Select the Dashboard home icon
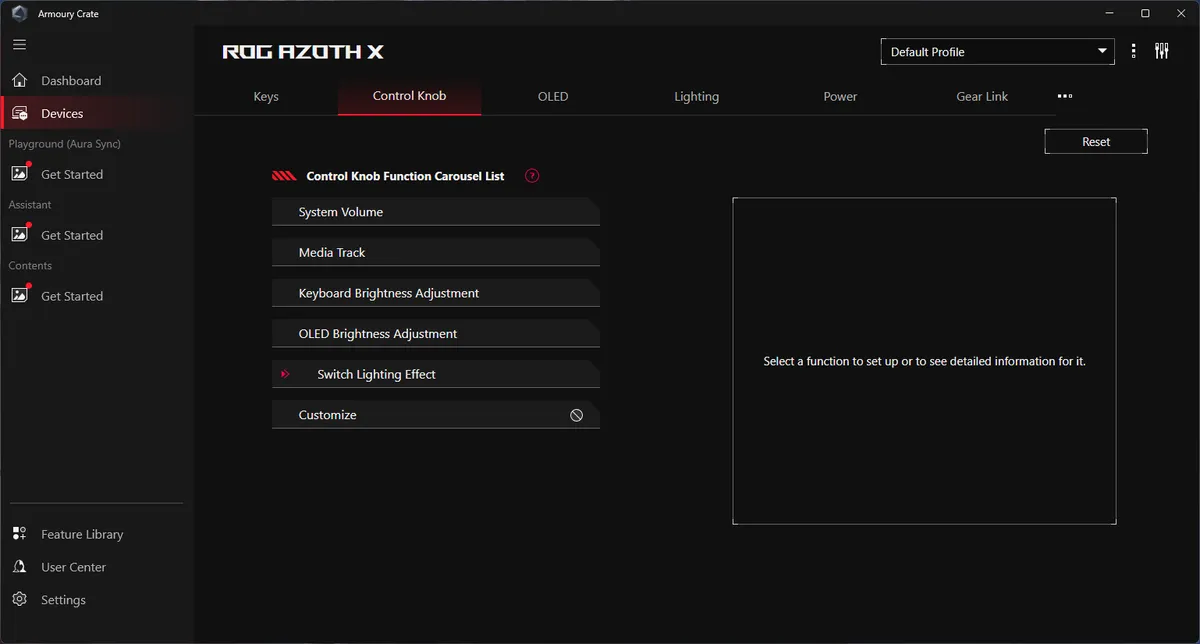 coord(18,80)
